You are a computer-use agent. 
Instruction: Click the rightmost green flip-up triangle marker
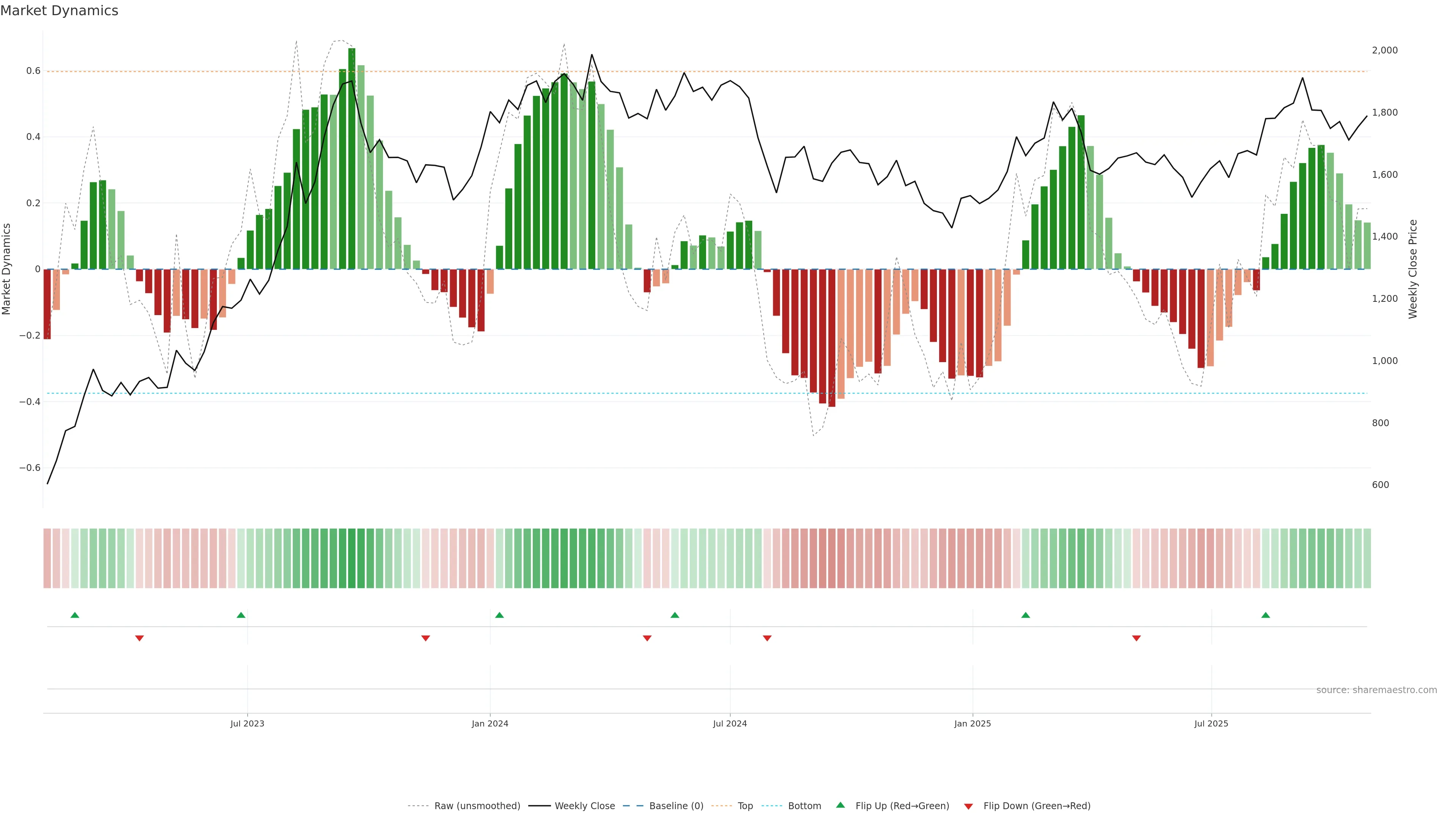click(1266, 615)
